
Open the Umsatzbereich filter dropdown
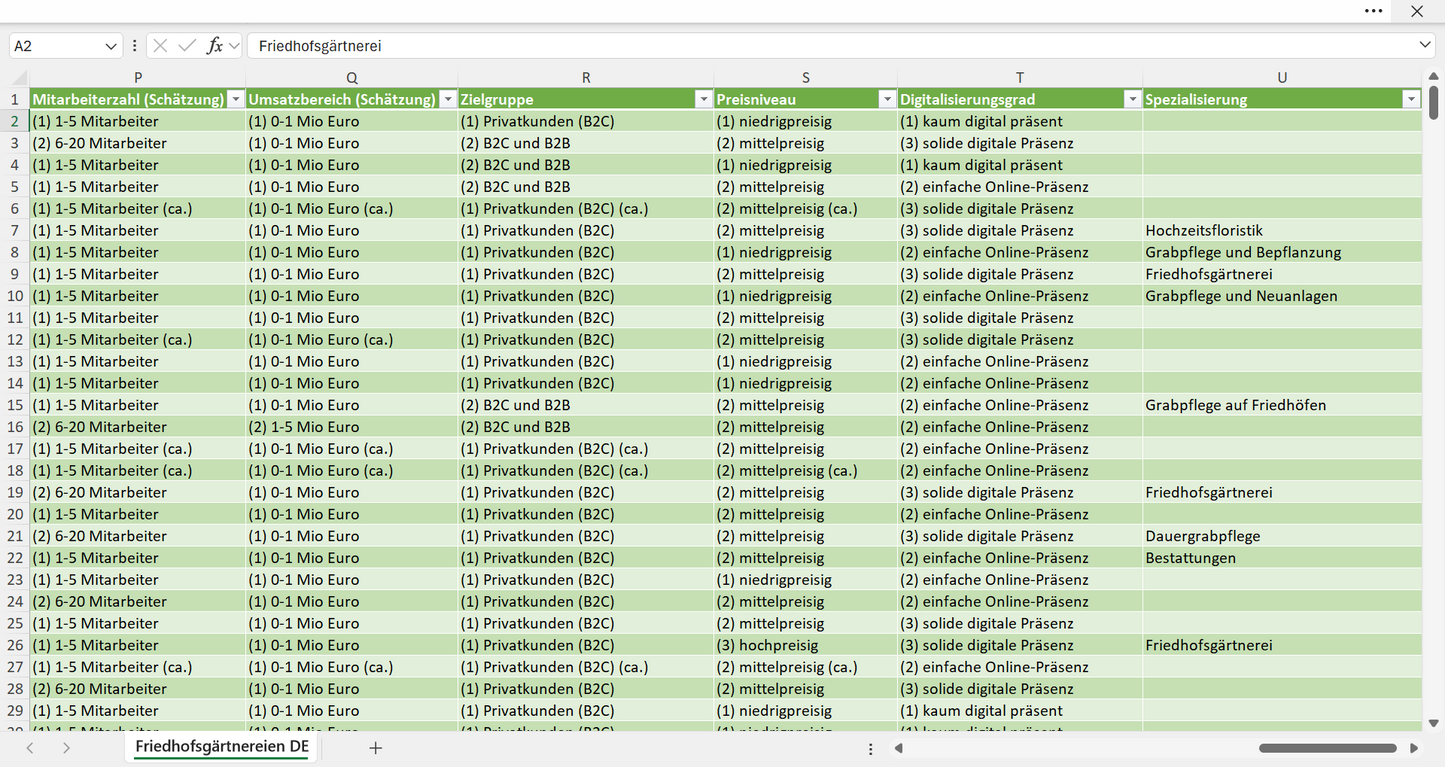(x=447, y=99)
